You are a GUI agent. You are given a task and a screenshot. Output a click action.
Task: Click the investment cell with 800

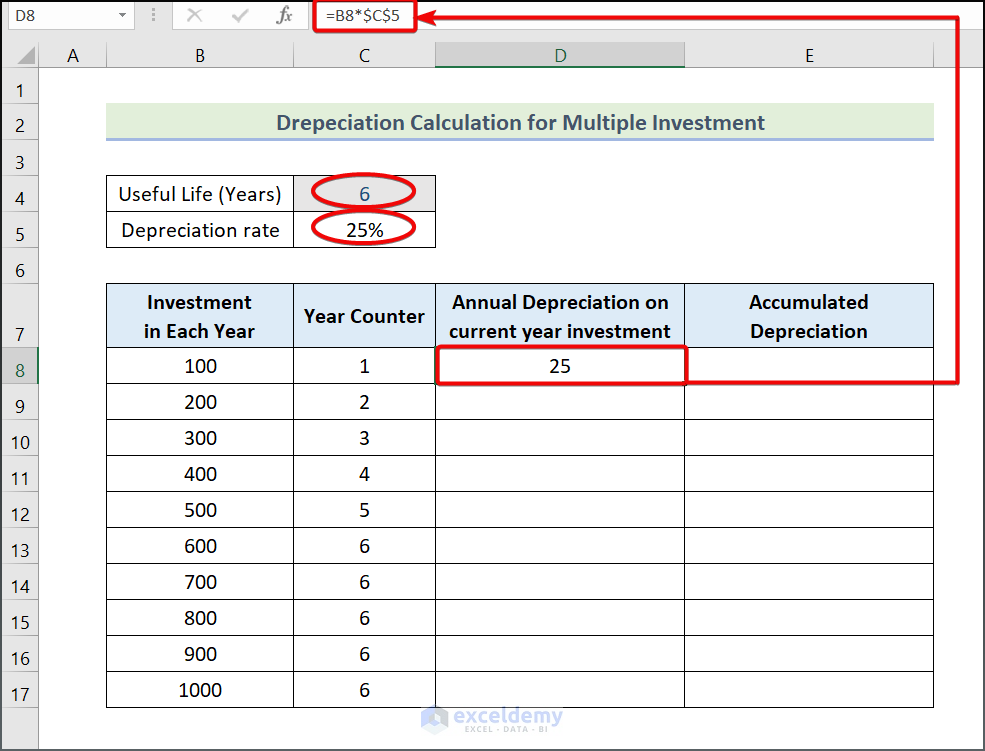pos(200,618)
